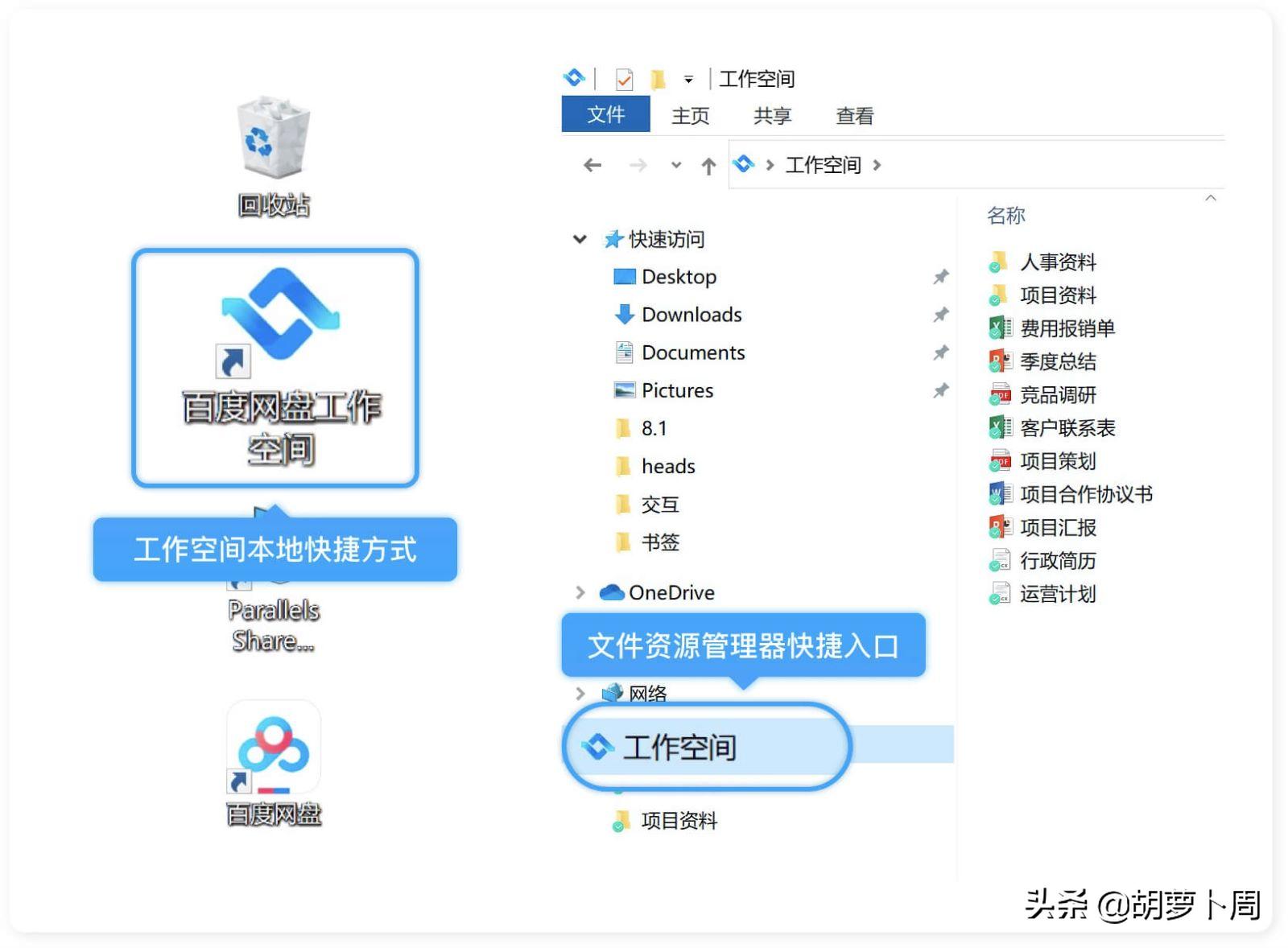Open the 费用报销单 Excel file
The height and width of the screenshot is (948, 1288).
point(1068,328)
